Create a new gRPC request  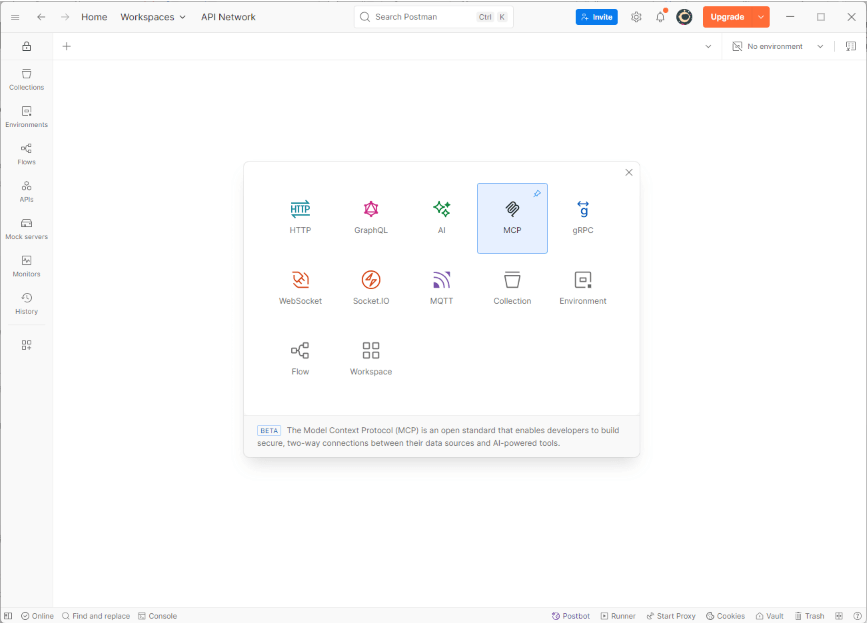click(x=583, y=218)
